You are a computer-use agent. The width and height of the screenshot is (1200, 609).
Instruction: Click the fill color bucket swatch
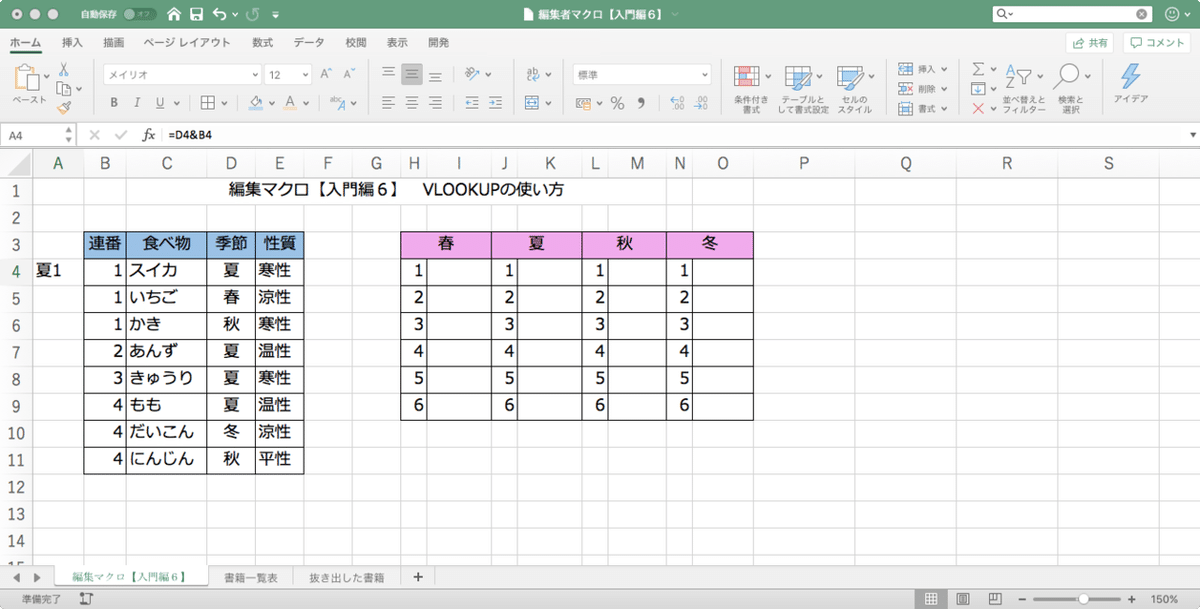point(255,102)
